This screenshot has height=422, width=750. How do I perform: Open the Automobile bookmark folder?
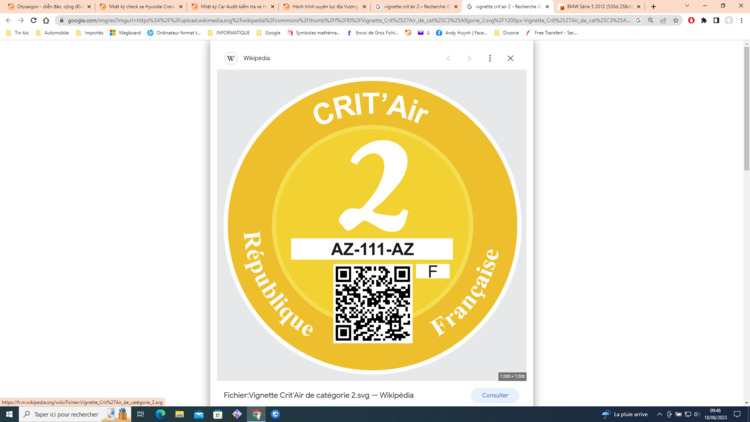(x=52, y=33)
